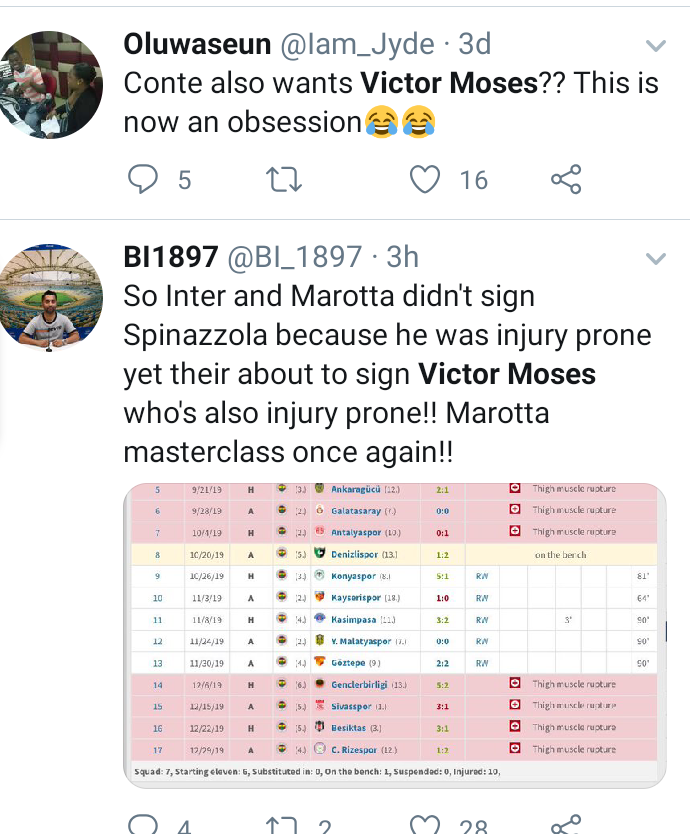Select bold Victor Moses in BI1897's tweet
The height and width of the screenshot is (834, 690).
pyautogui.click(x=506, y=374)
